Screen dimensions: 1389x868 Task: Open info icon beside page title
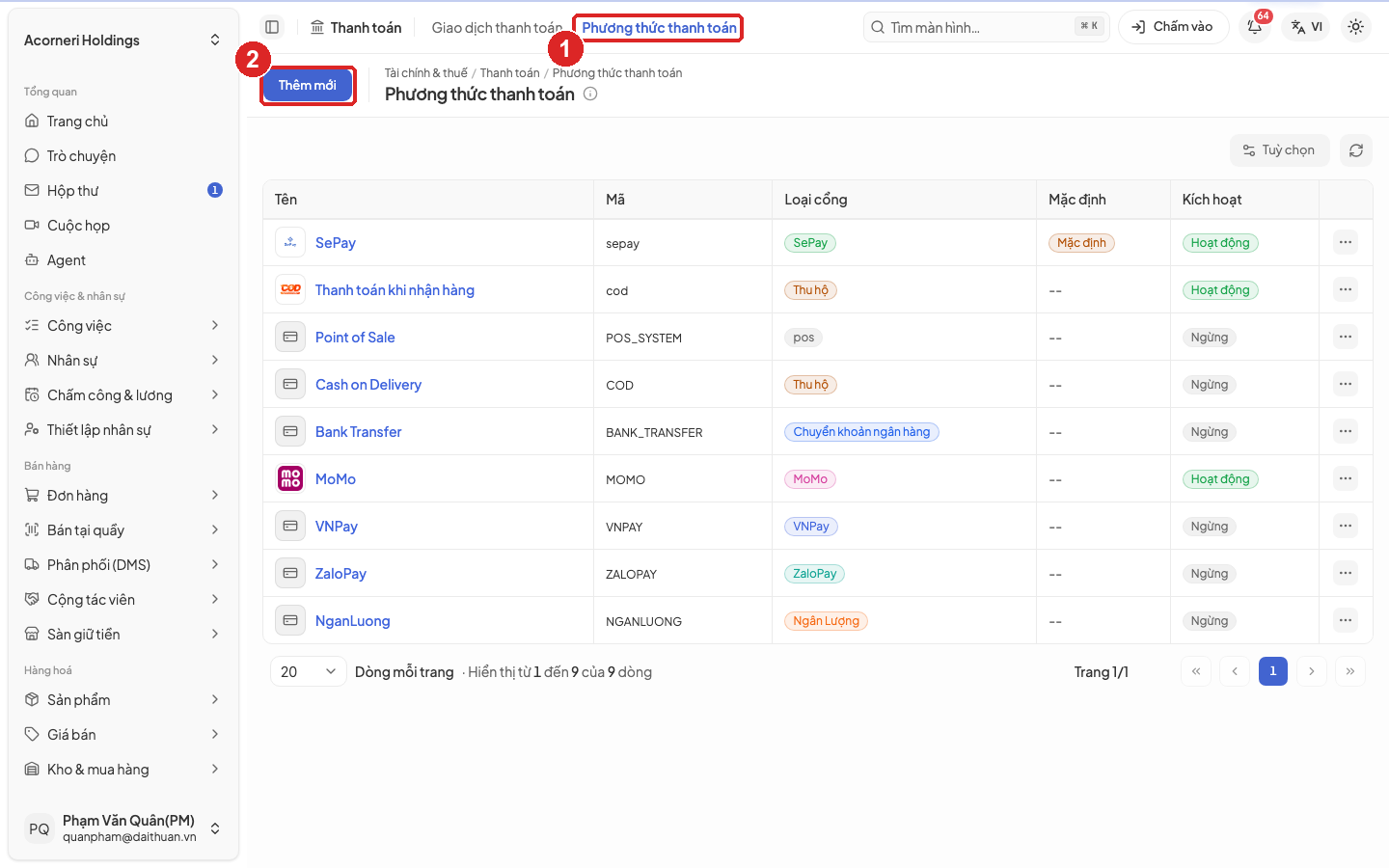(590, 94)
